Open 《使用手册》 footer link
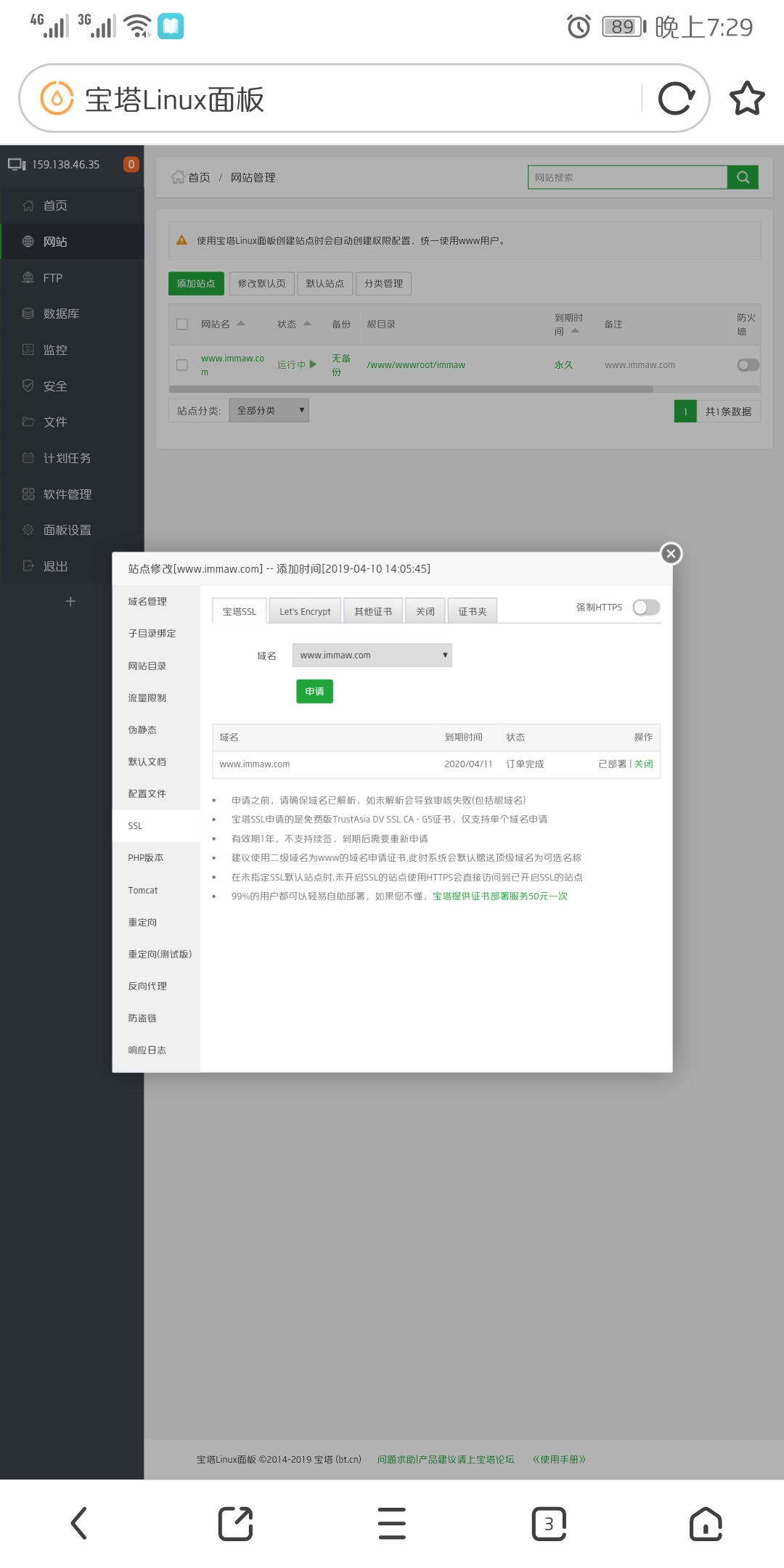Viewport: 784px width, 1568px height. 559,1459
